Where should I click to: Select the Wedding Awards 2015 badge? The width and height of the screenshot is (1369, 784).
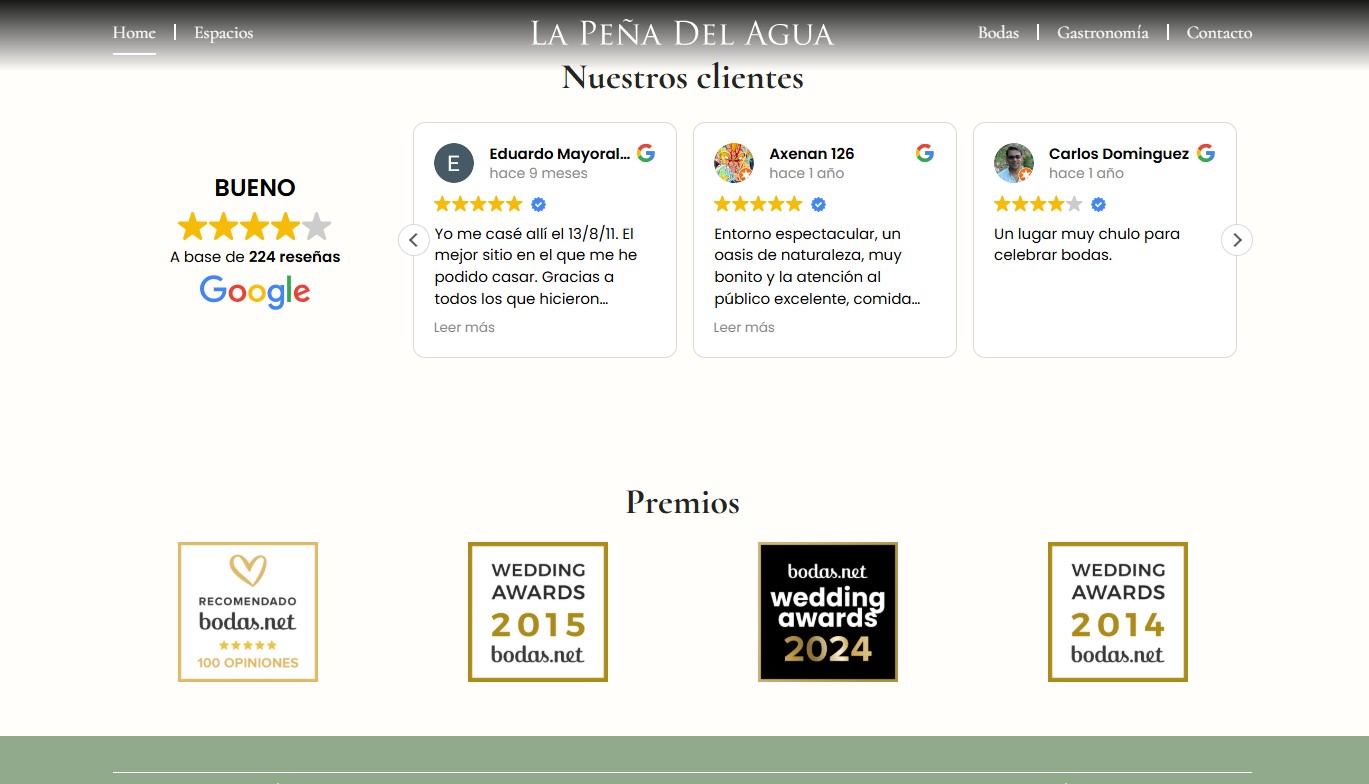click(x=538, y=612)
